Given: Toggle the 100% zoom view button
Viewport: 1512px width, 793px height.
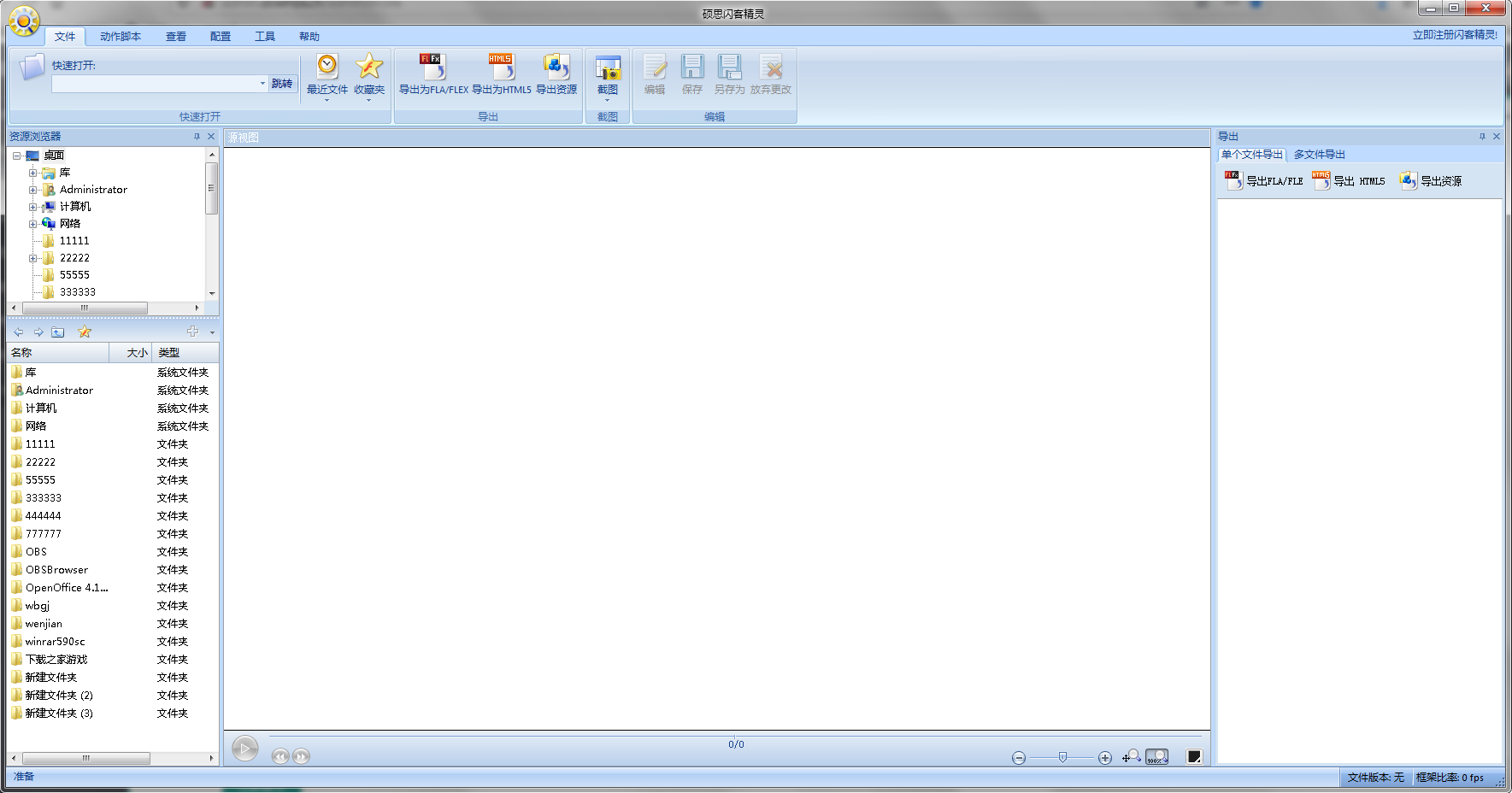Looking at the screenshot, I should [x=1156, y=757].
